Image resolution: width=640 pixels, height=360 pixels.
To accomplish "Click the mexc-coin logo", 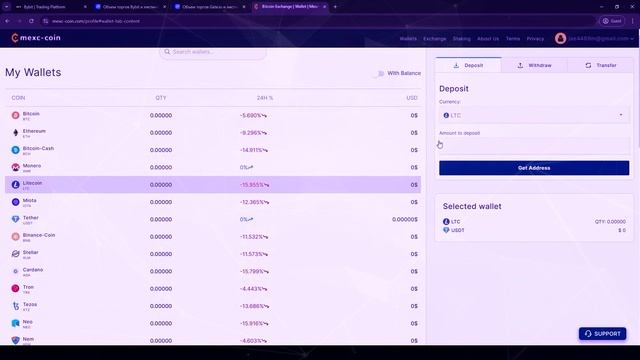I will [36, 38].
